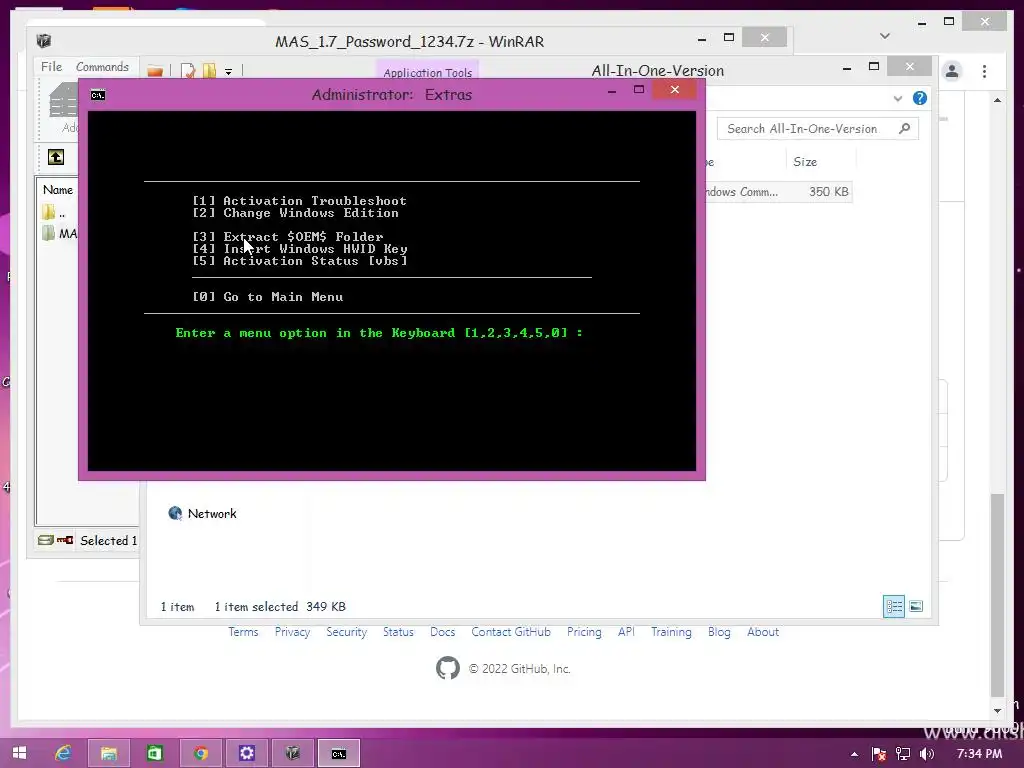Open the Quick Access Toolbar customize dropdown
This screenshot has width=1024, height=768.
coord(229,71)
